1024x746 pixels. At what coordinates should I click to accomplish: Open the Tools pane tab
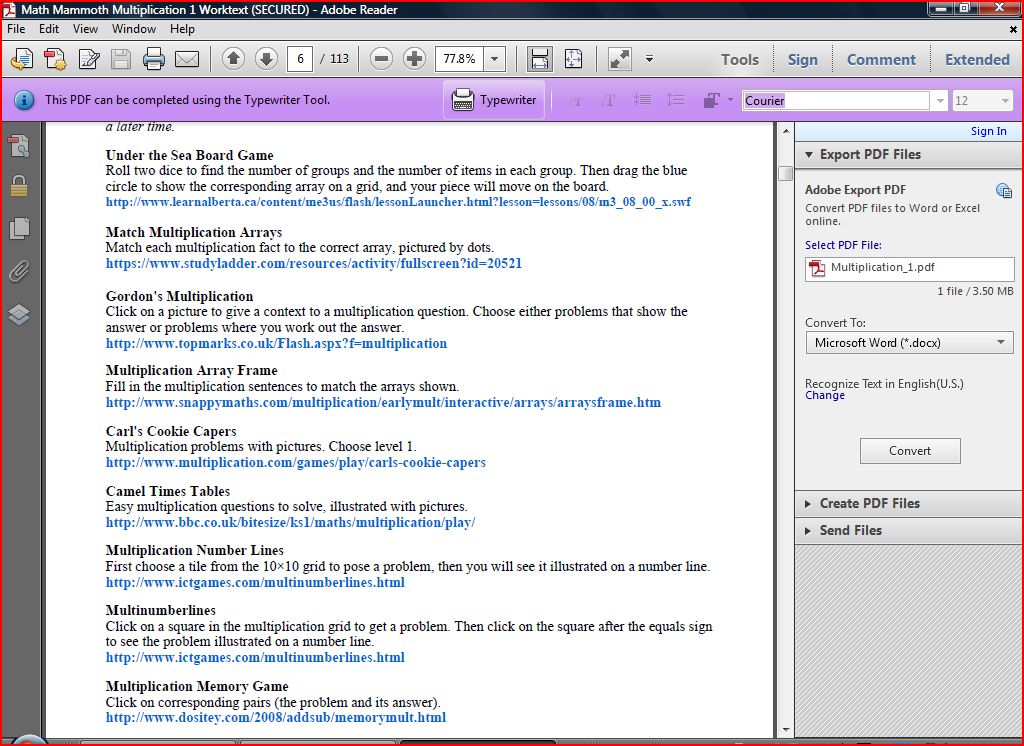740,59
